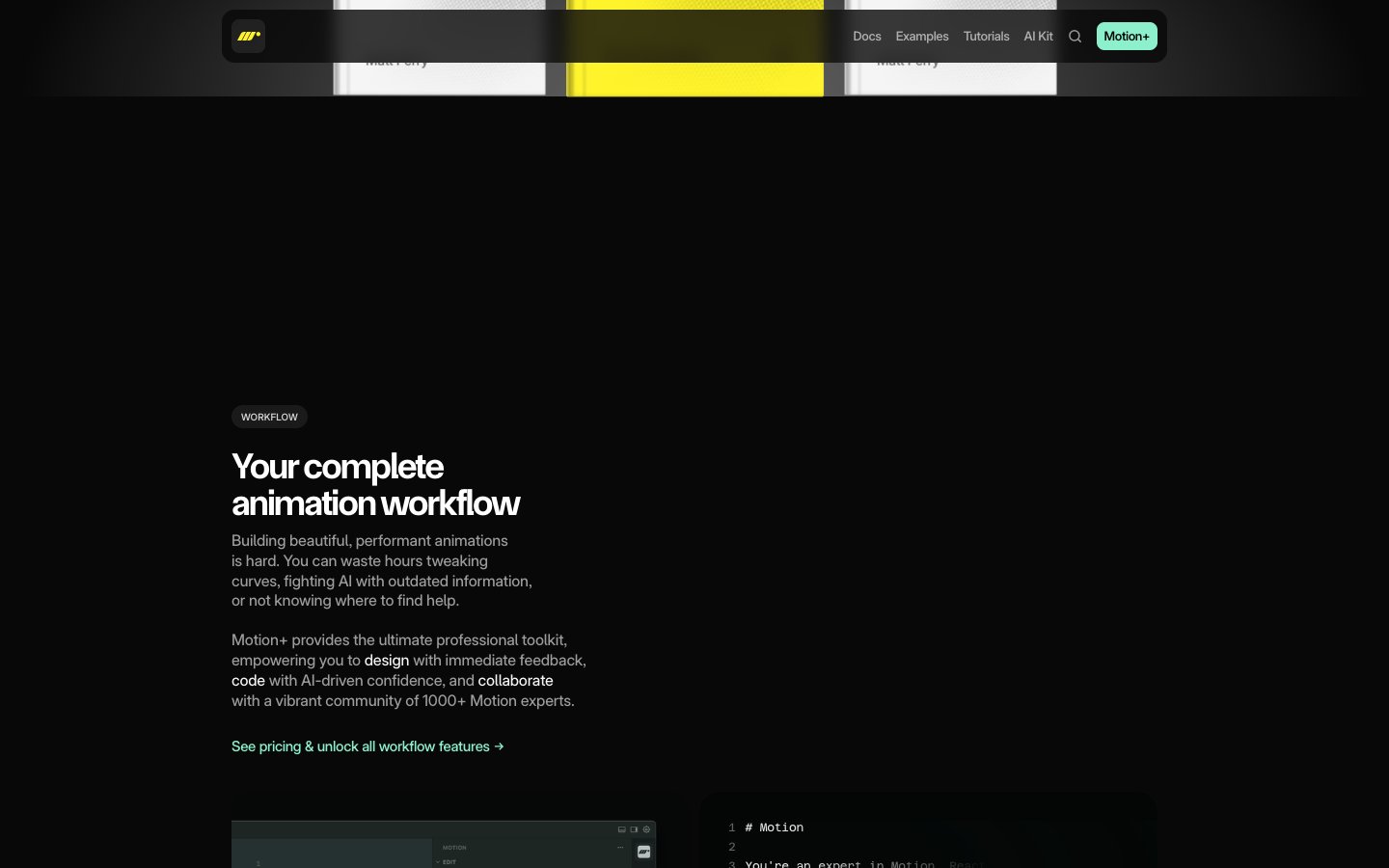1389x868 pixels.
Task: Click the bottom panel layout icon in editor
Action: tap(622, 829)
